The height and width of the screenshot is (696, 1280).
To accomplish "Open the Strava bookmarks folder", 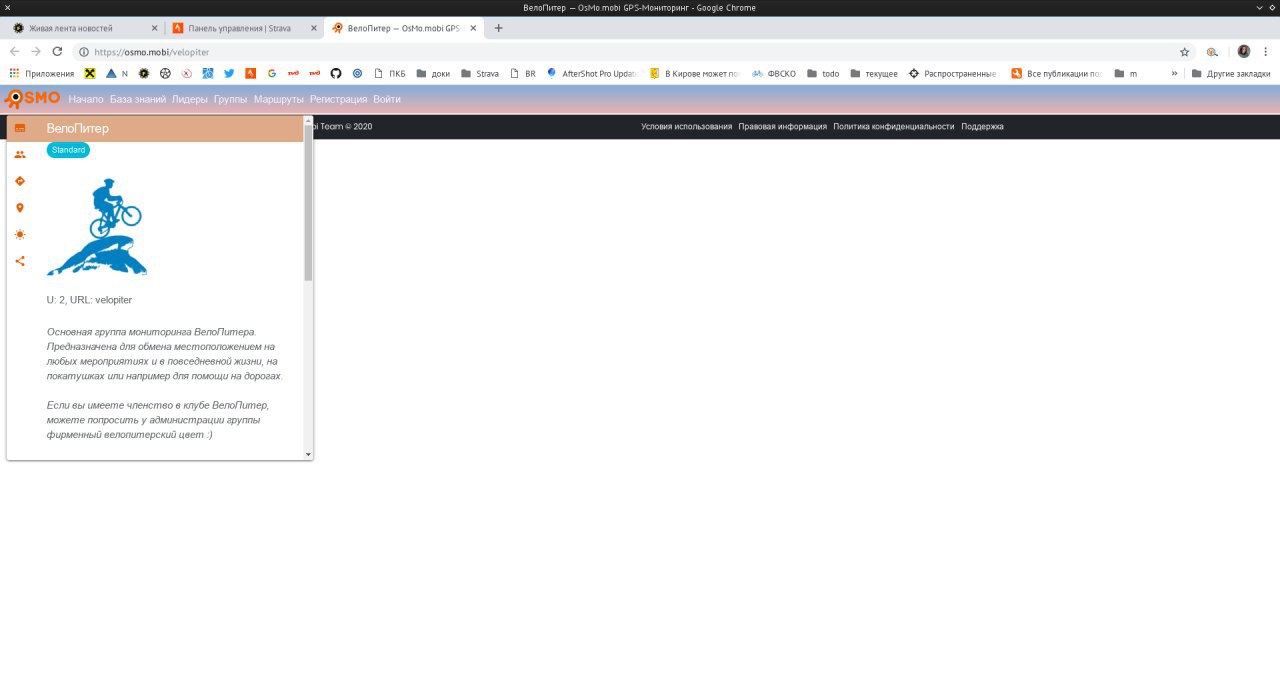I will (480, 73).
